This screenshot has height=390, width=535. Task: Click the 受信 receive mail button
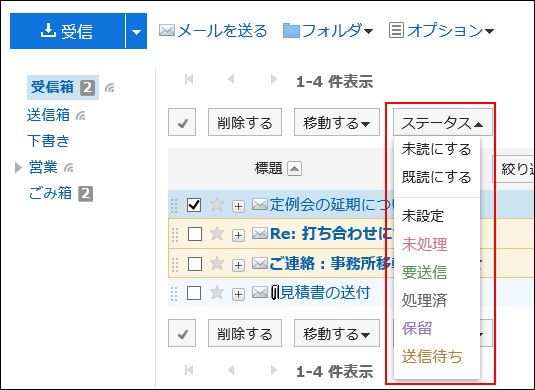[x=68, y=31]
